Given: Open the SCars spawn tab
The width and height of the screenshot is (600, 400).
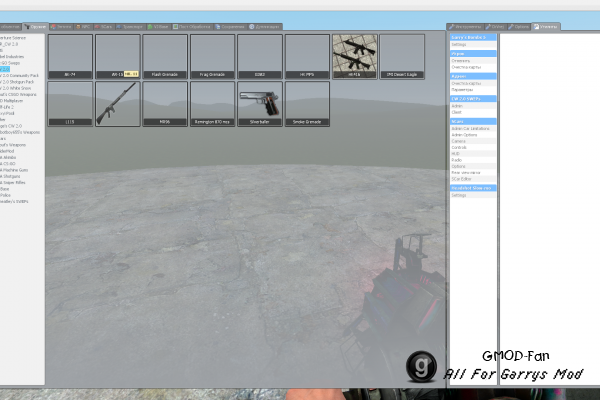Looking at the screenshot, I should pyautogui.click(x=103, y=27).
